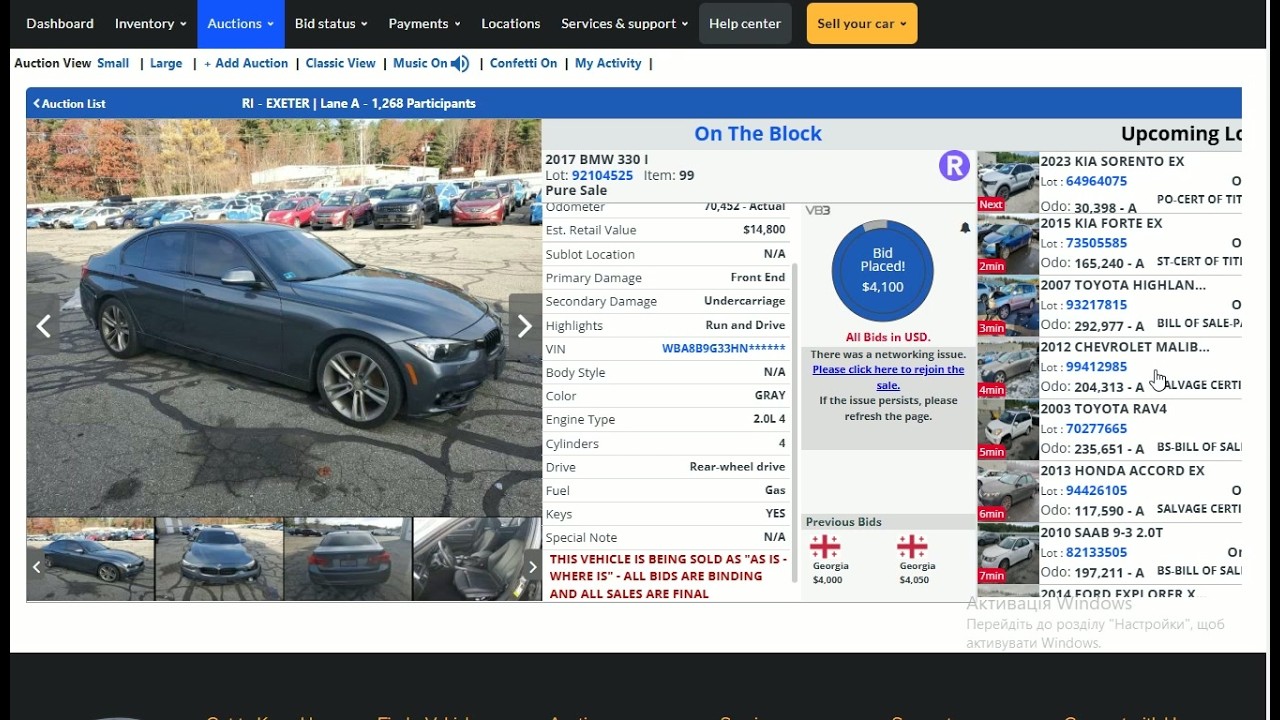The width and height of the screenshot is (1280, 720).
Task: Open the Bid status dropdown
Action: pyautogui.click(x=331, y=23)
